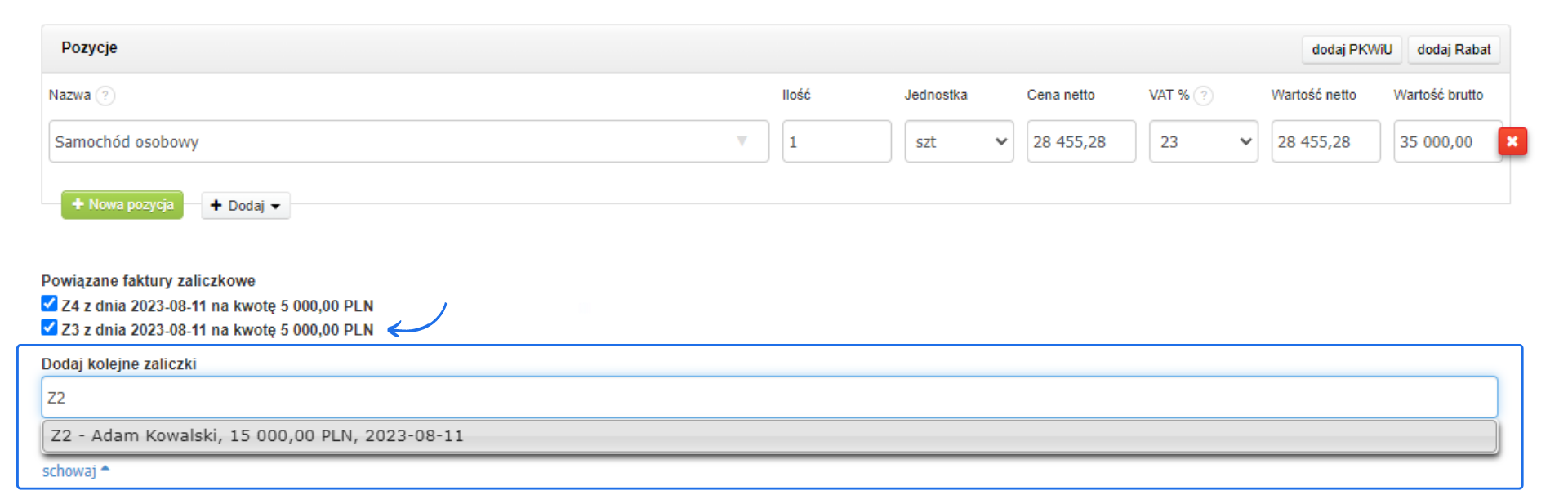
Task: Open the Jednostka unit dropdown
Action: [959, 141]
